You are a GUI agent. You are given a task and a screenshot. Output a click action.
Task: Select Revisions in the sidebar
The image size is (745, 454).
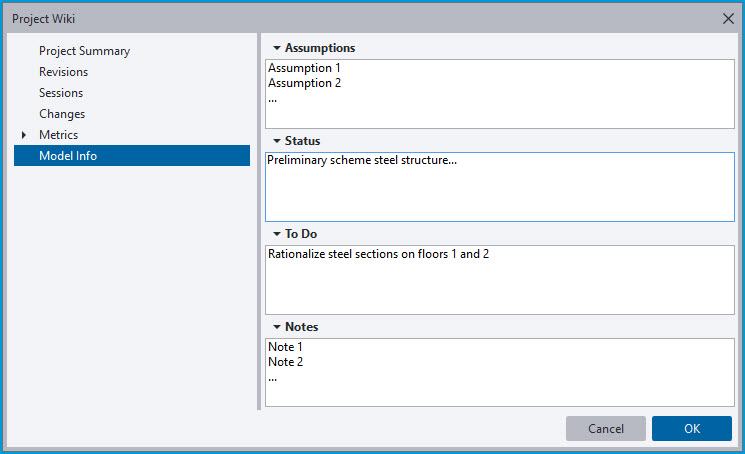pyautogui.click(x=63, y=72)
